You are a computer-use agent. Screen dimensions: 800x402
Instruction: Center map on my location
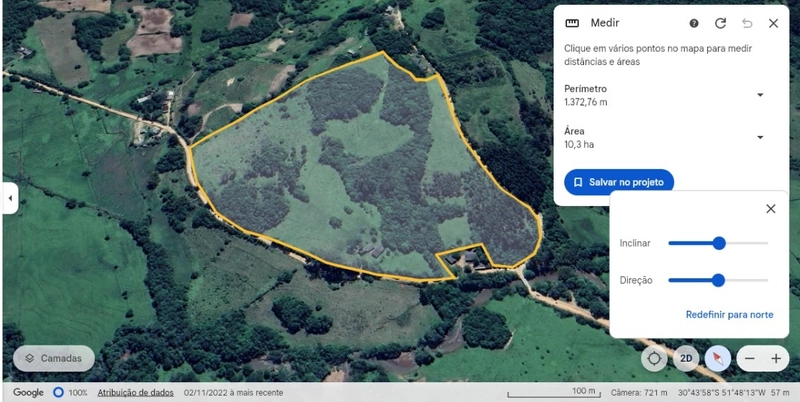tap(654, 358)
